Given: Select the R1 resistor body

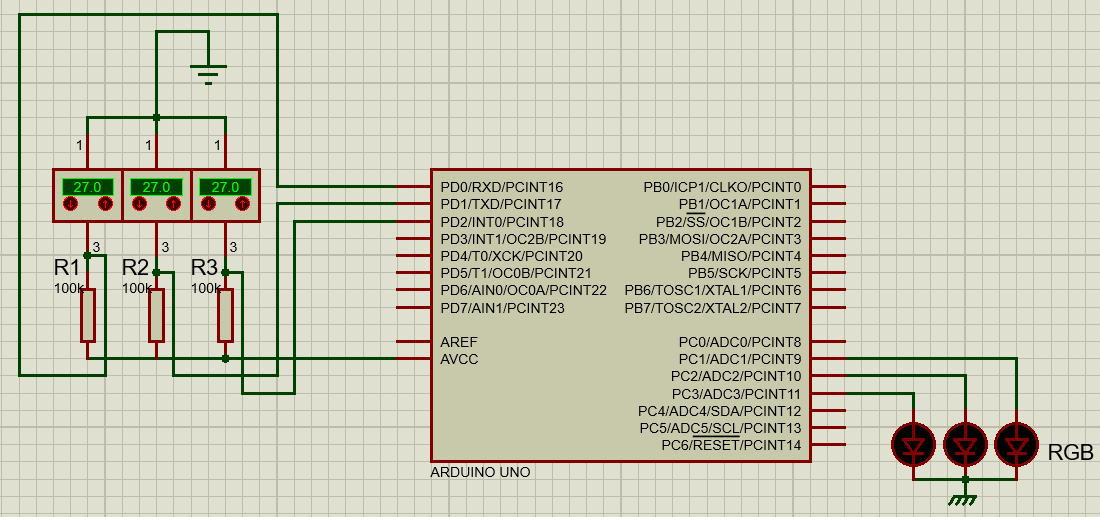Looking at the screenshot, I should [87, 316].
